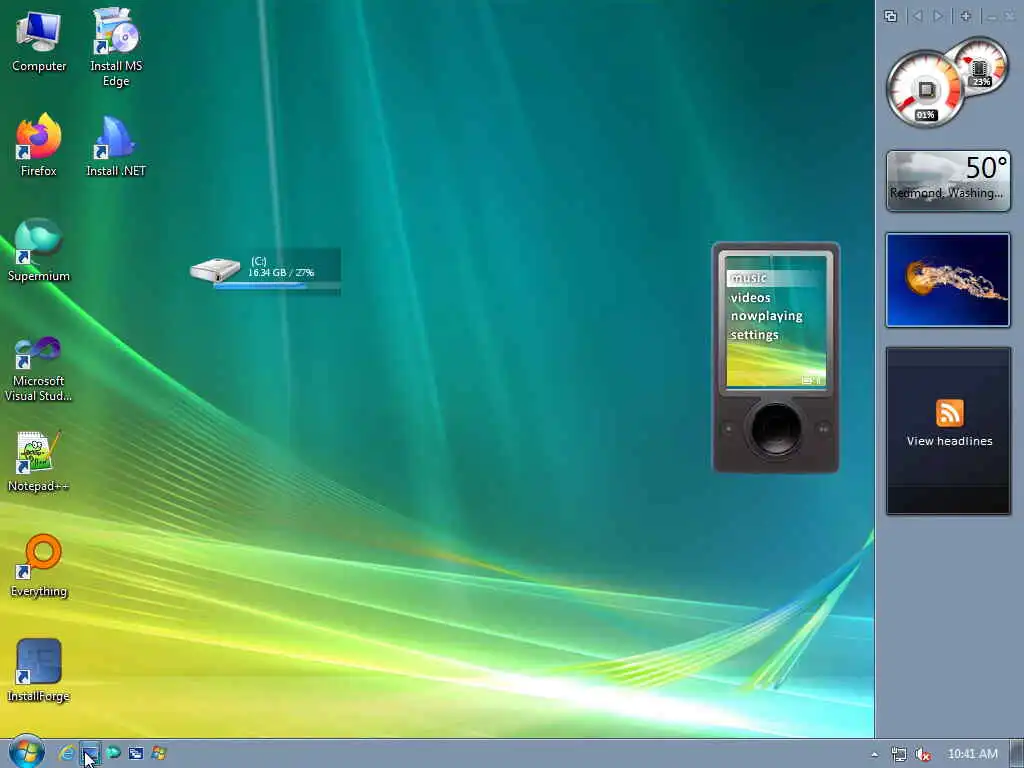Click the (C:) drive meter gadget

point(264,270)
